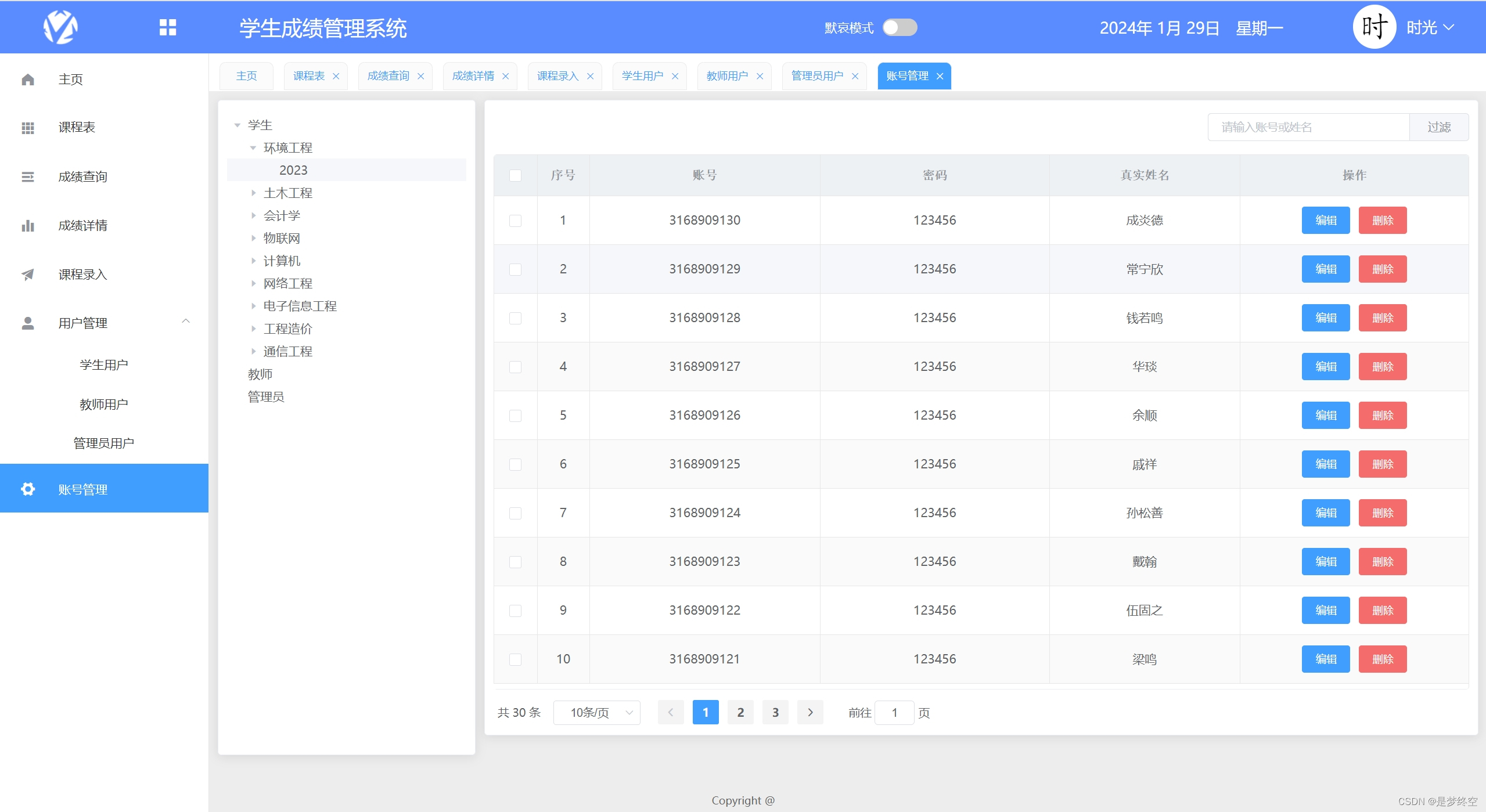Toggle the 默哀模式 switch
The width and height of the screenshot is (1486, 812).
click(899, 27)
